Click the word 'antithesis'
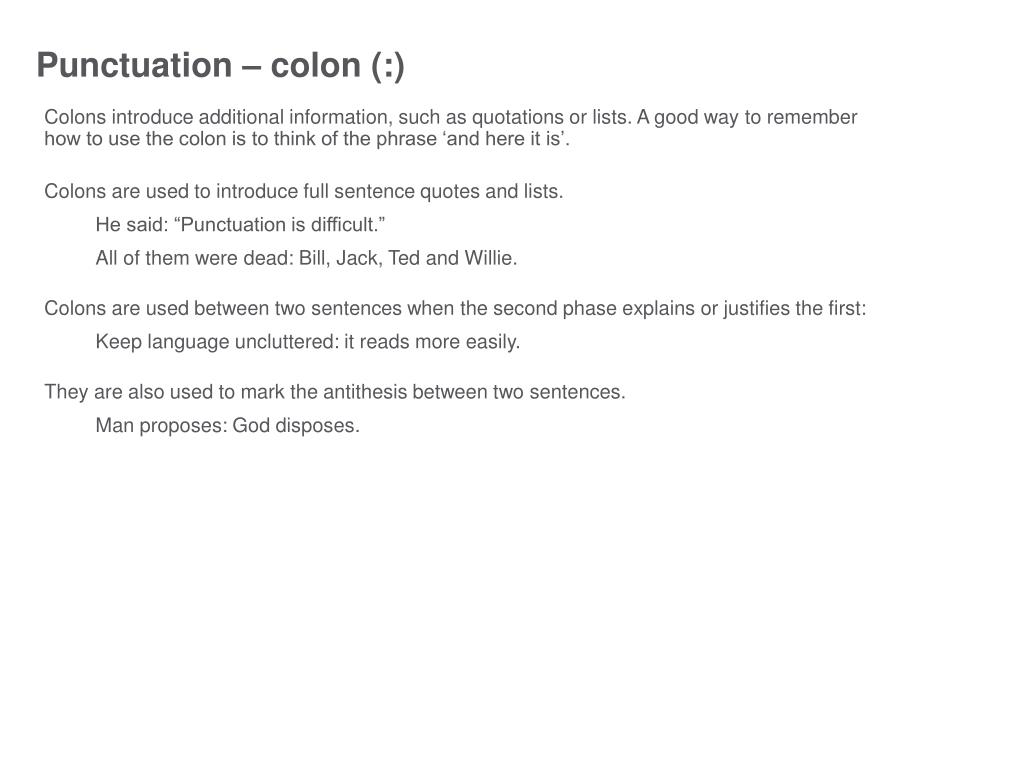This screenshot has width=1024, height=768. coord(364,392)
